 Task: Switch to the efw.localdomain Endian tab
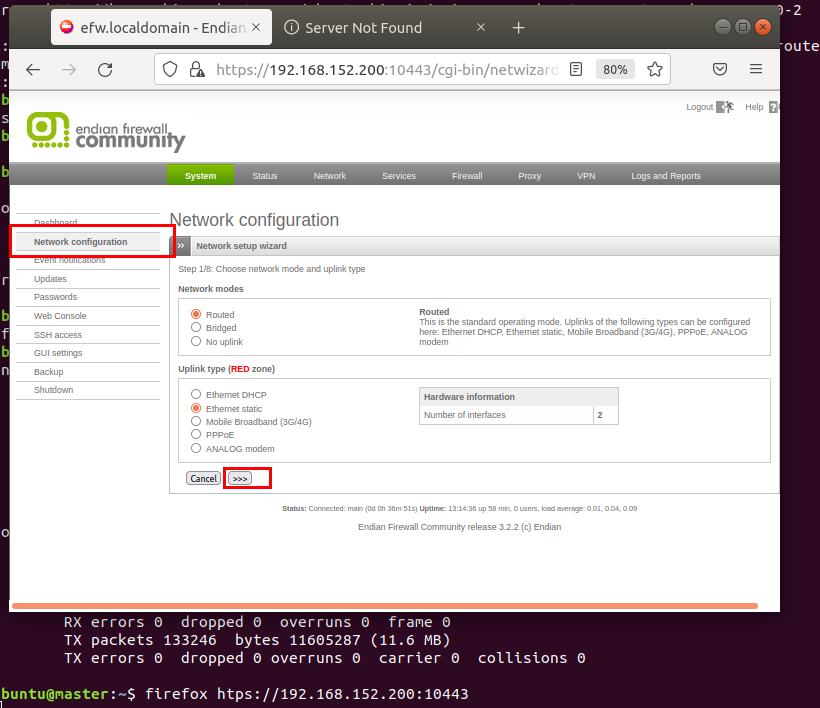[x=161, y=27]
